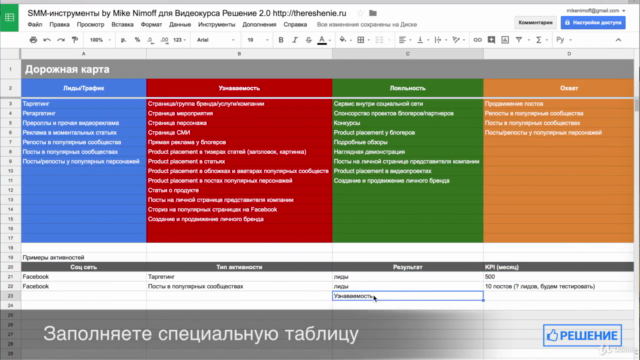Click the Print icon

click(x=33, y=40)
